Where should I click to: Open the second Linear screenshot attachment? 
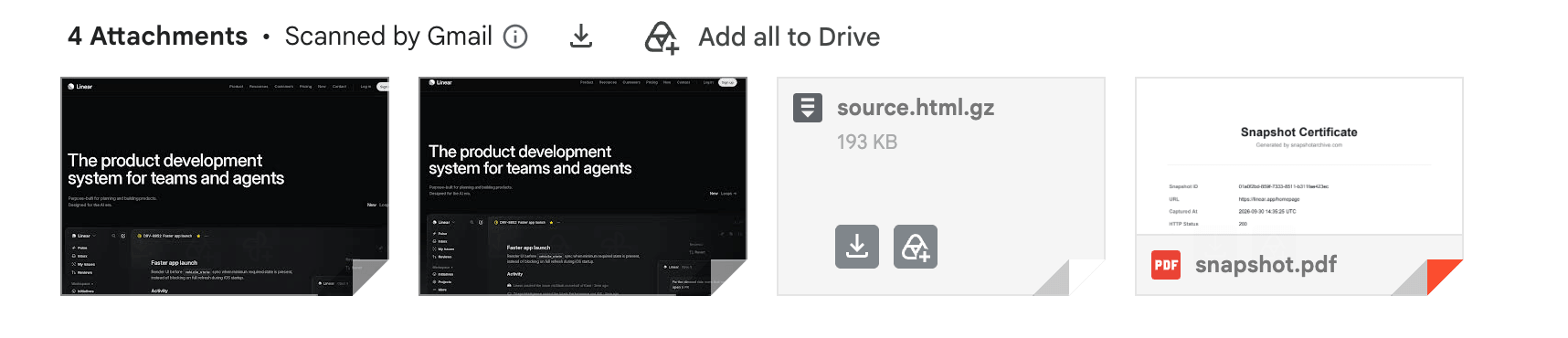coord(583,186)
